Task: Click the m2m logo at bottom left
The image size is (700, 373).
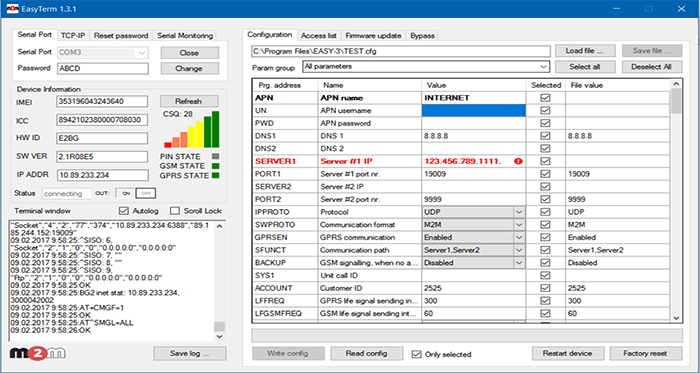Action: click(38, 353)
